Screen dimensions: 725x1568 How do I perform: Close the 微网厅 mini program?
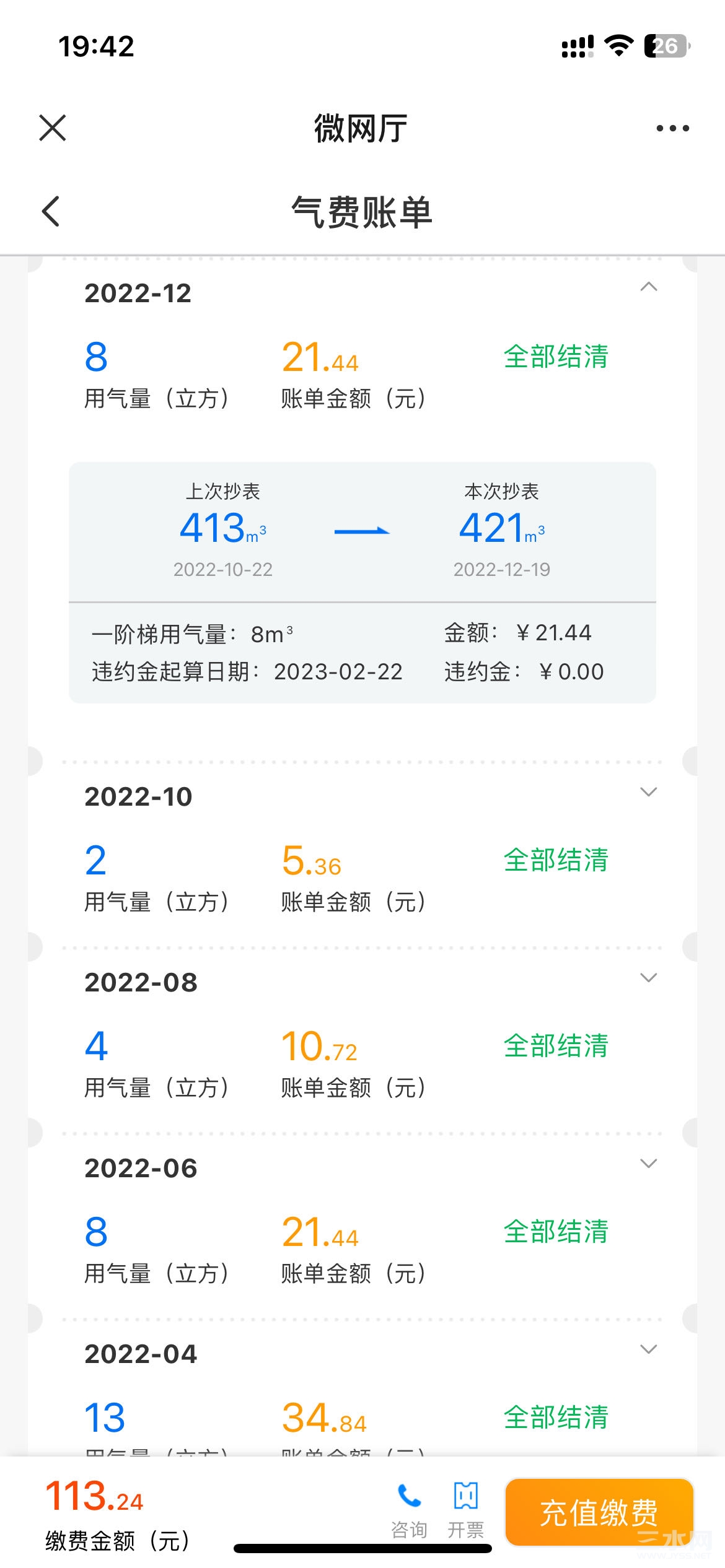pyautogui.click(x=53, y=128)
